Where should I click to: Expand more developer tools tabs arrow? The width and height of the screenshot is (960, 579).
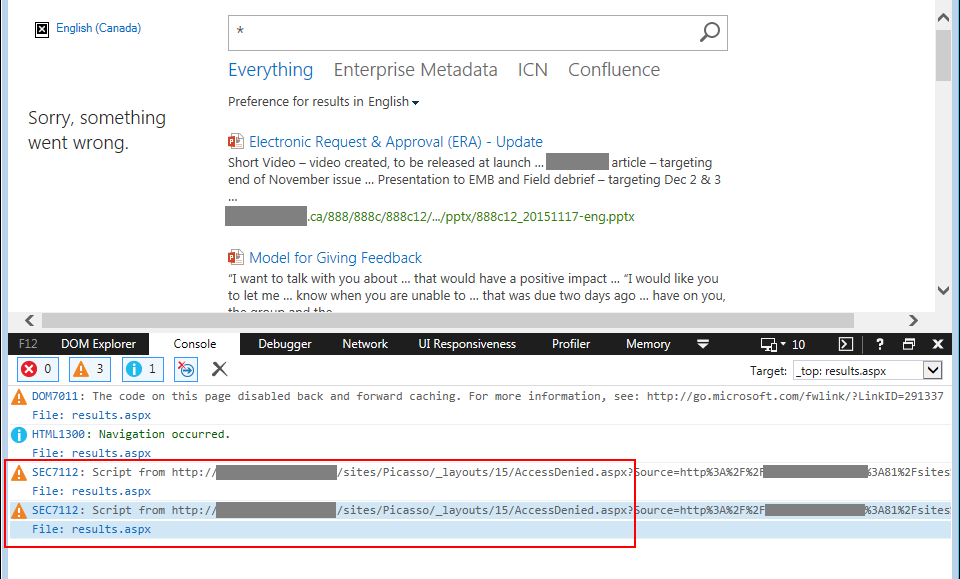(x=703, y=344)
